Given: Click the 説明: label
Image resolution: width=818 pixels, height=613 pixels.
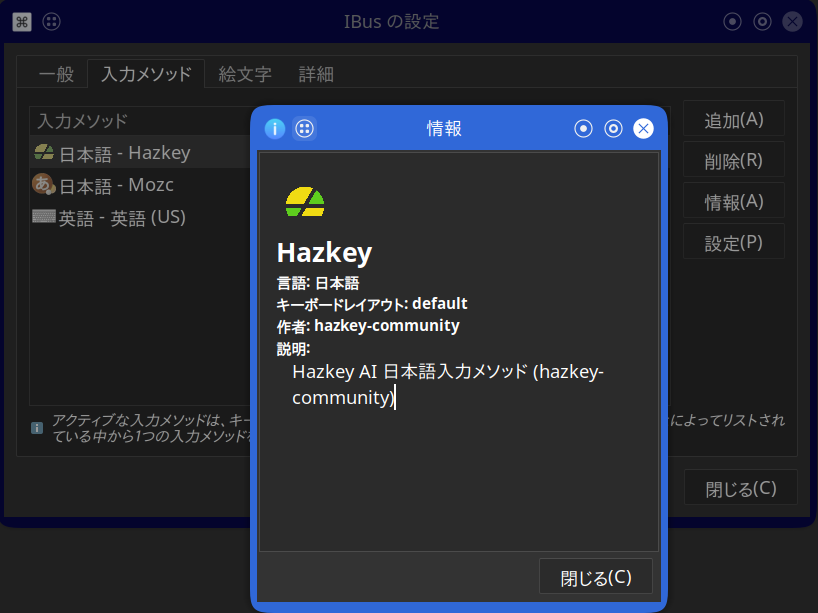Looking at the screenshot, I should tap(293, 349).
